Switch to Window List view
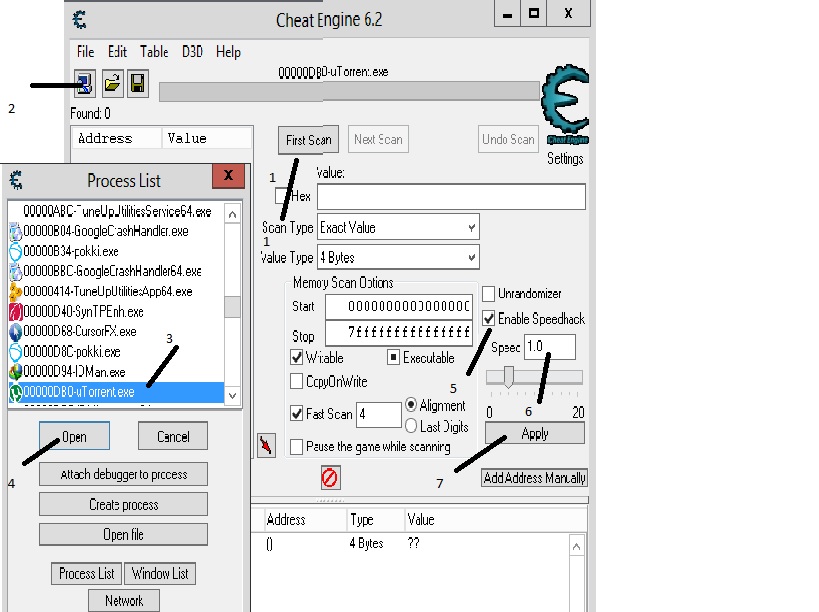This screenshot has height=612, width=819. [160, 573]
